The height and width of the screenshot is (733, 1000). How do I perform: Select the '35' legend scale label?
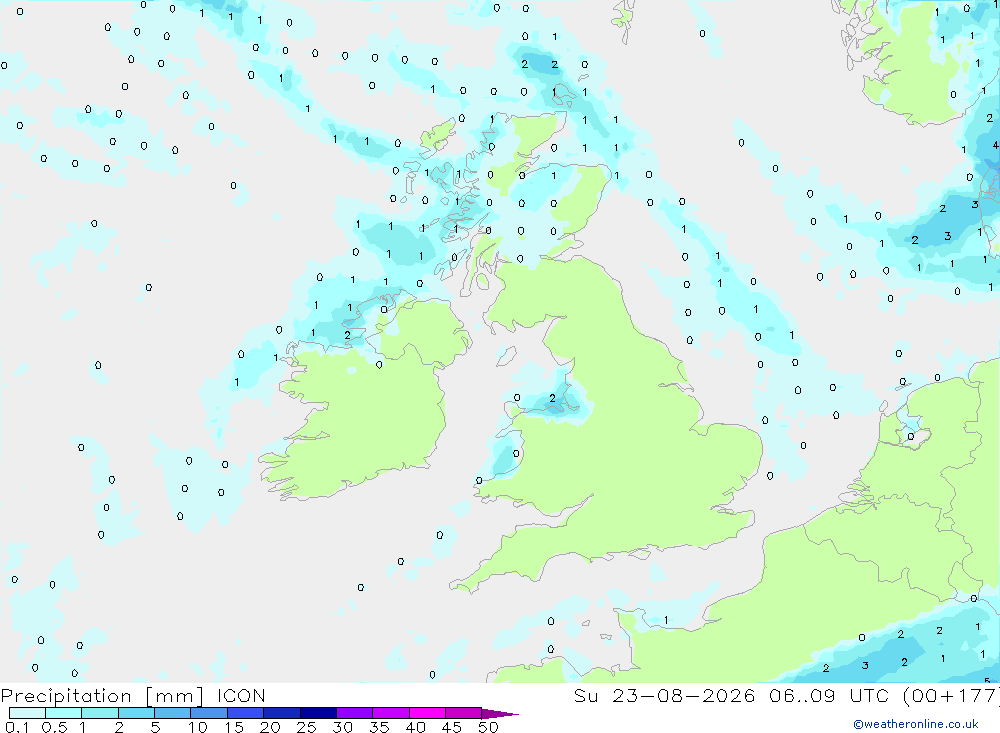point(379,727)
